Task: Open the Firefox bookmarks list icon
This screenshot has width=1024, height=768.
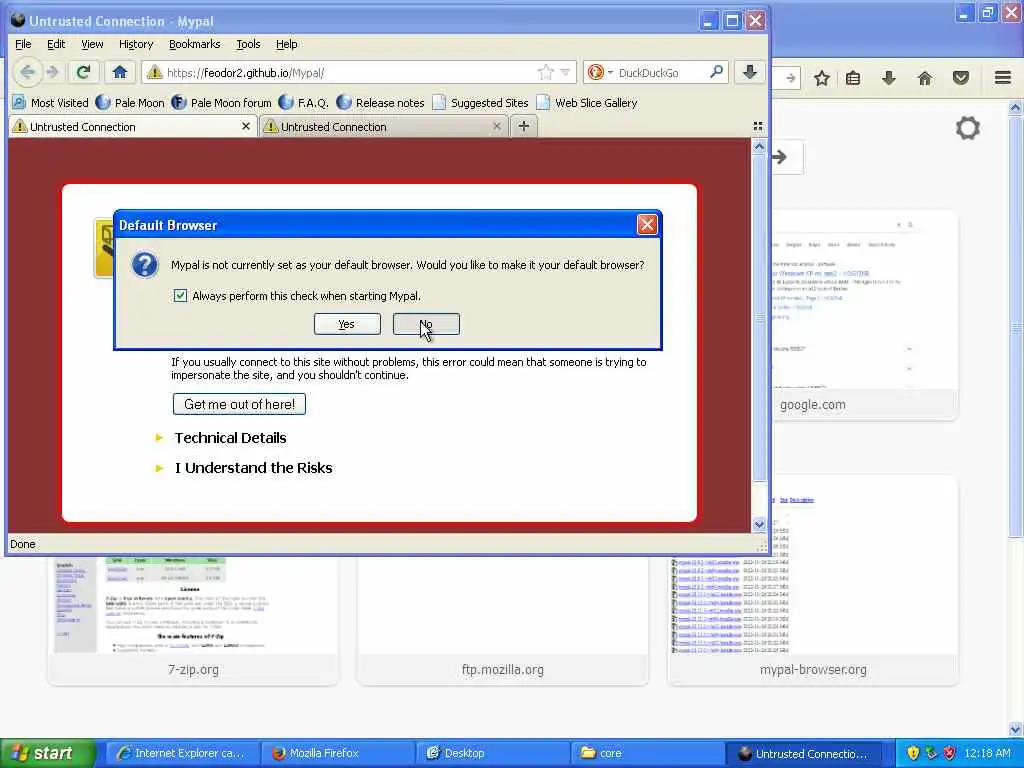Action: tap(853, 78)
